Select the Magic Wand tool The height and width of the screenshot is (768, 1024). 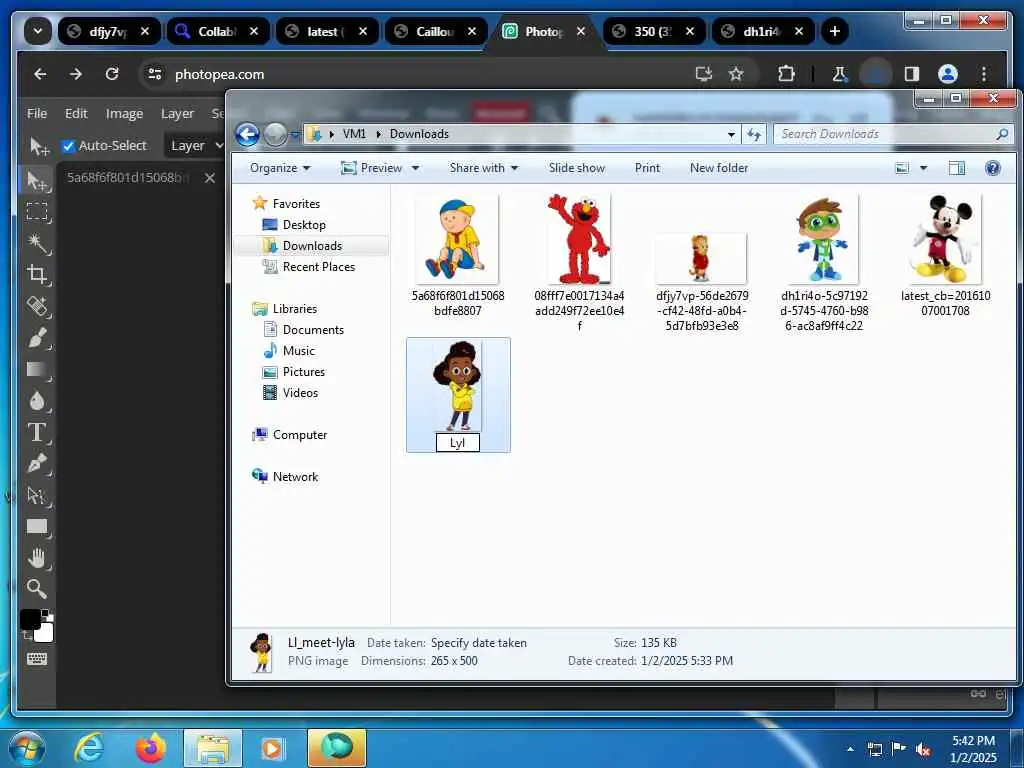pos(37,243)
